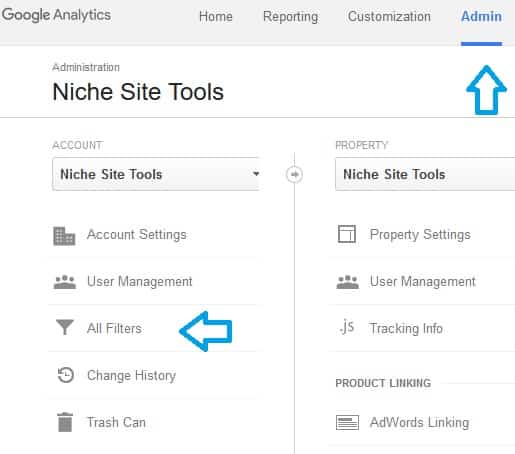The image size is (515, 454).
Task: Open User Management under Property
Action: [423, 282]
